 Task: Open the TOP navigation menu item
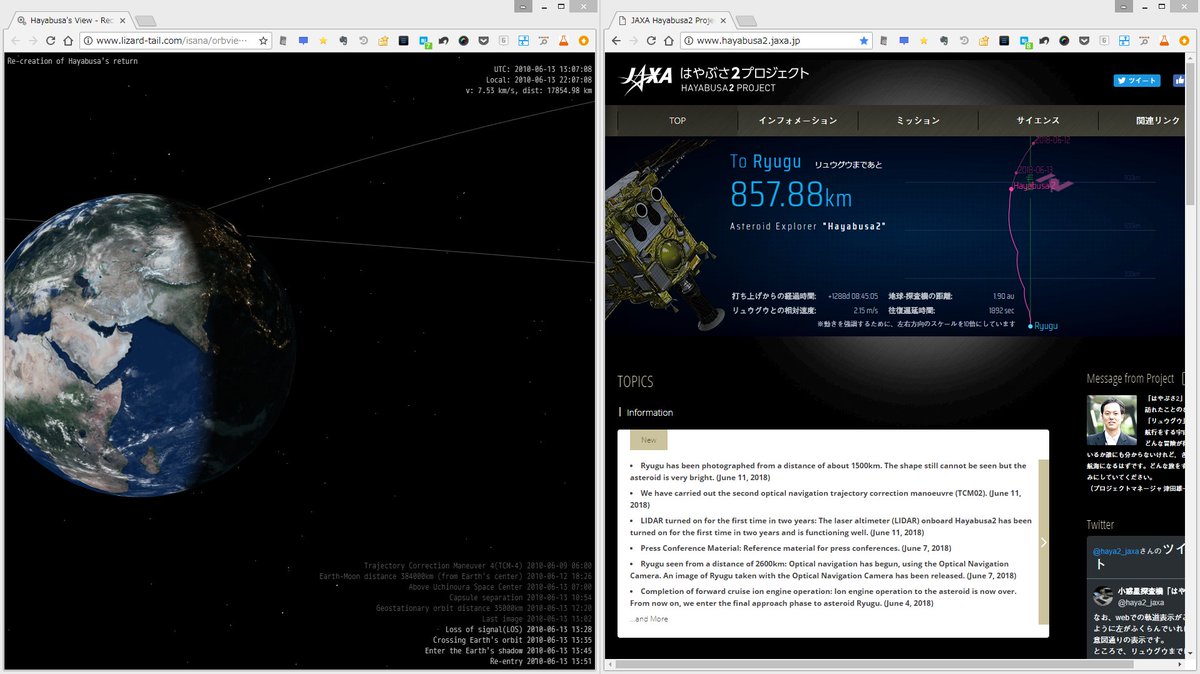pos(678,120)
